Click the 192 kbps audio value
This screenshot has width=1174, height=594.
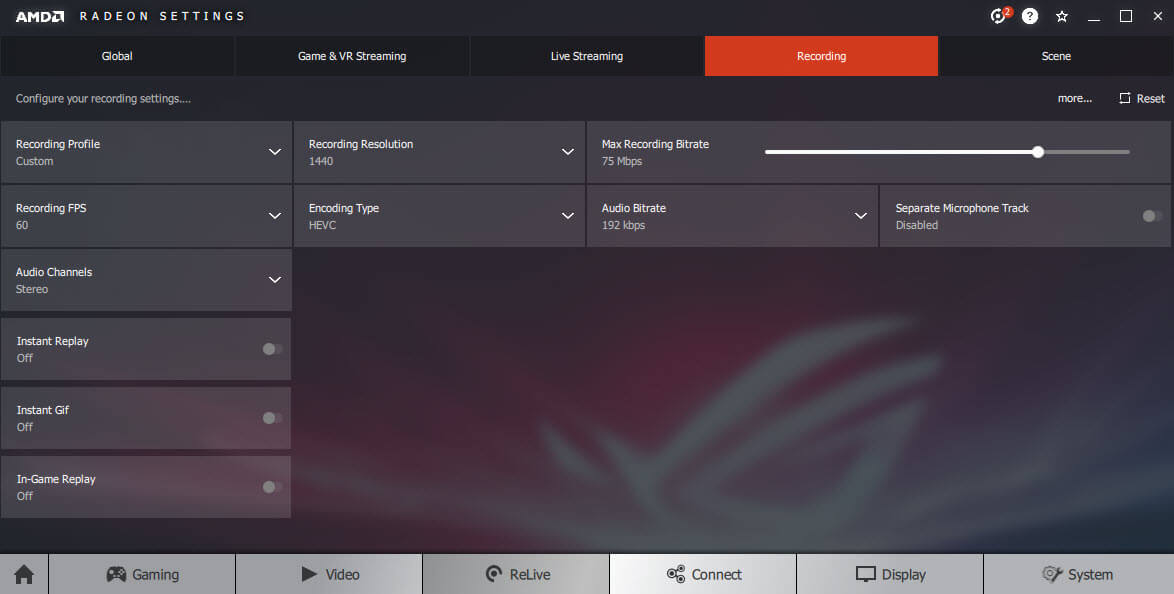click(623, 225)
